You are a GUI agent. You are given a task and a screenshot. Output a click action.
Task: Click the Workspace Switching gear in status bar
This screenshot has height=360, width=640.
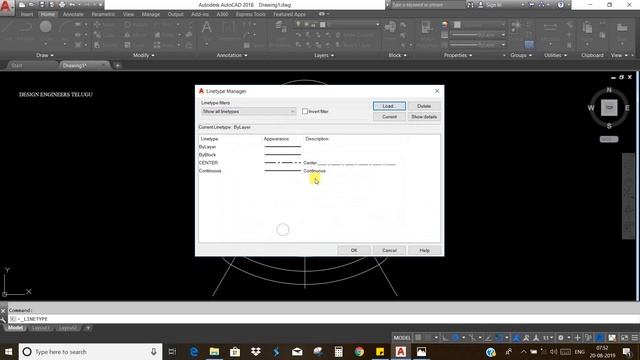pos(561,338)
